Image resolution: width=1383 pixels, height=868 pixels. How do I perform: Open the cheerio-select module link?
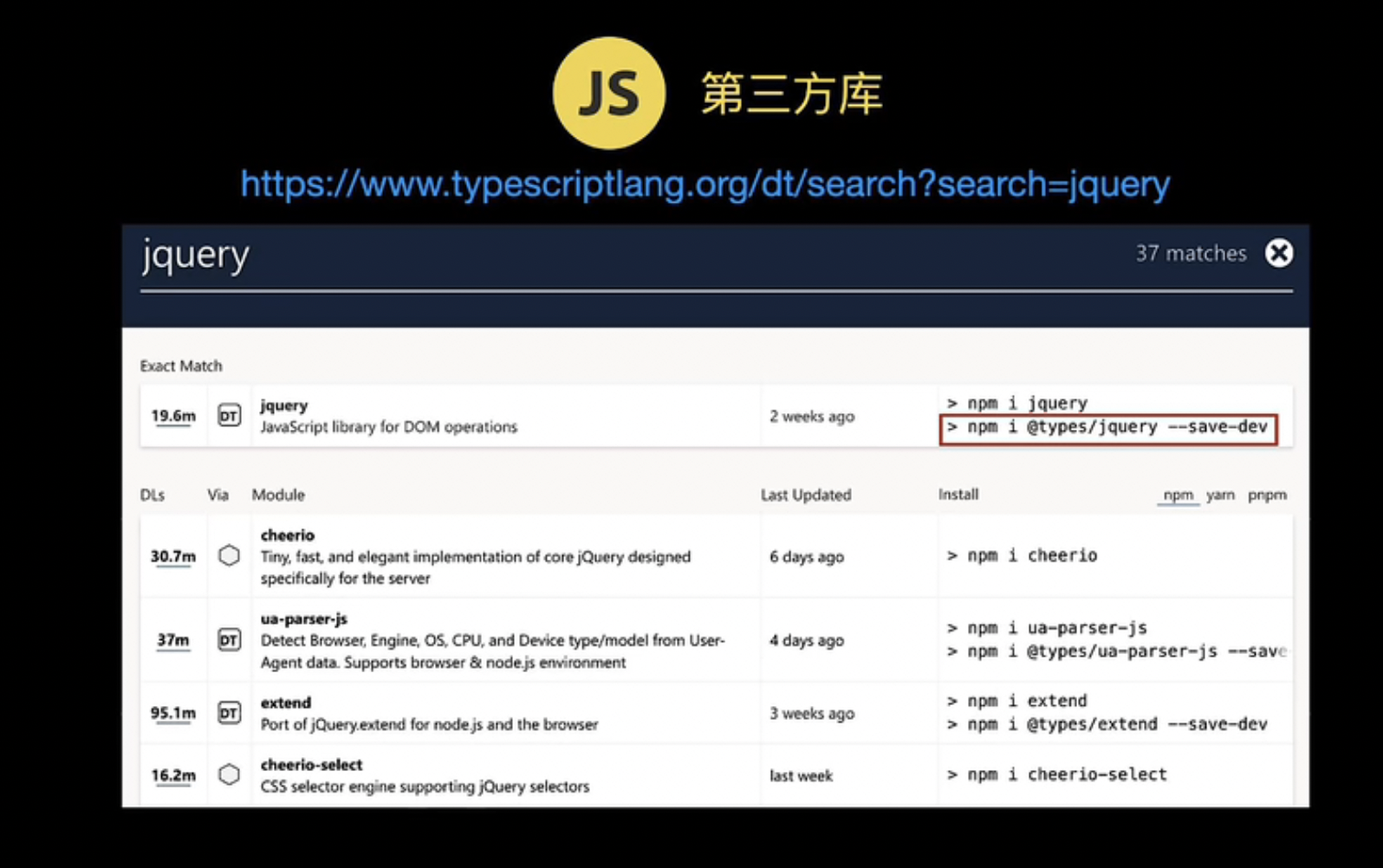(x=312, y=765)
